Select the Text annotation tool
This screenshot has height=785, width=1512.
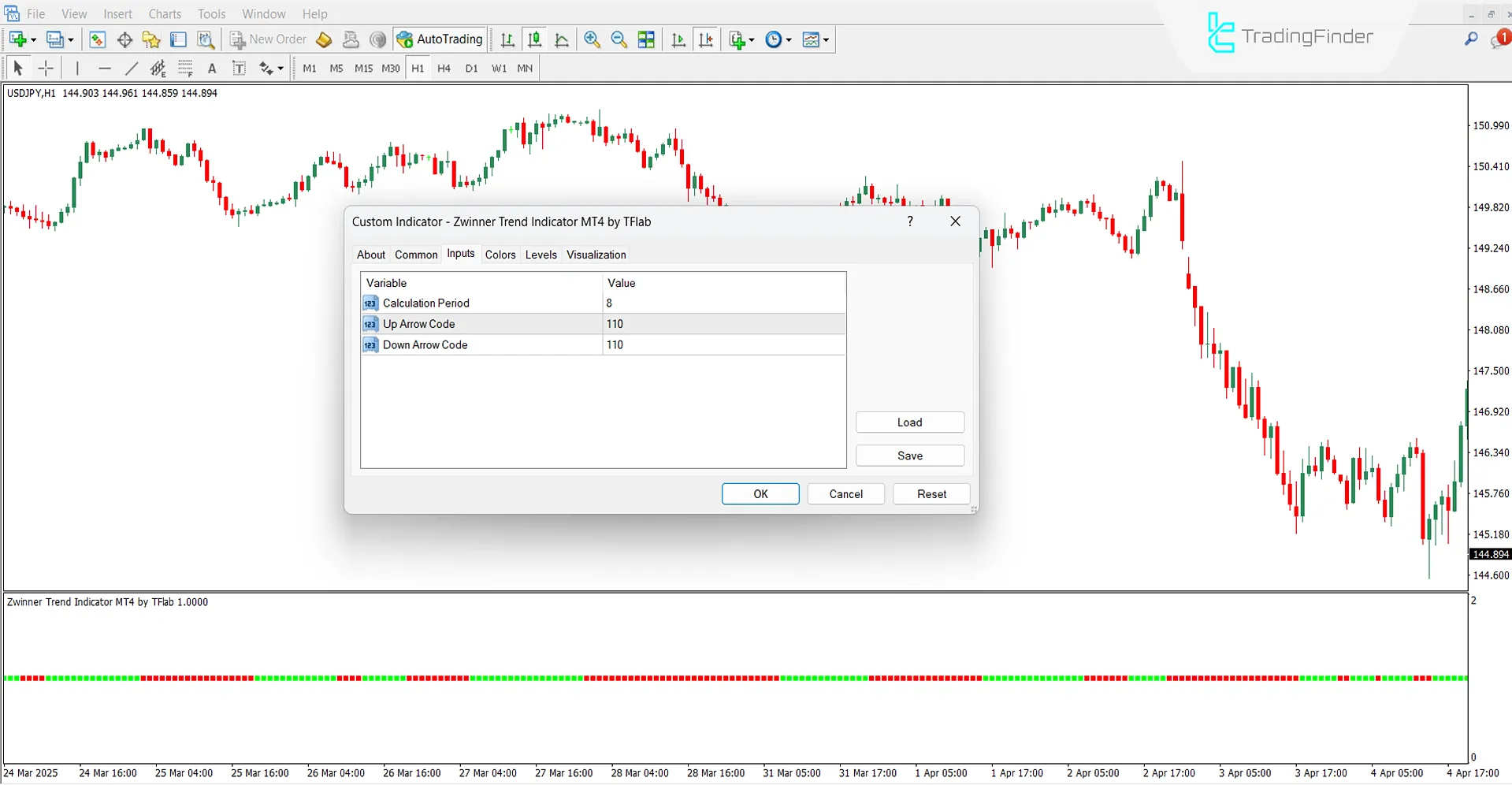211,69
